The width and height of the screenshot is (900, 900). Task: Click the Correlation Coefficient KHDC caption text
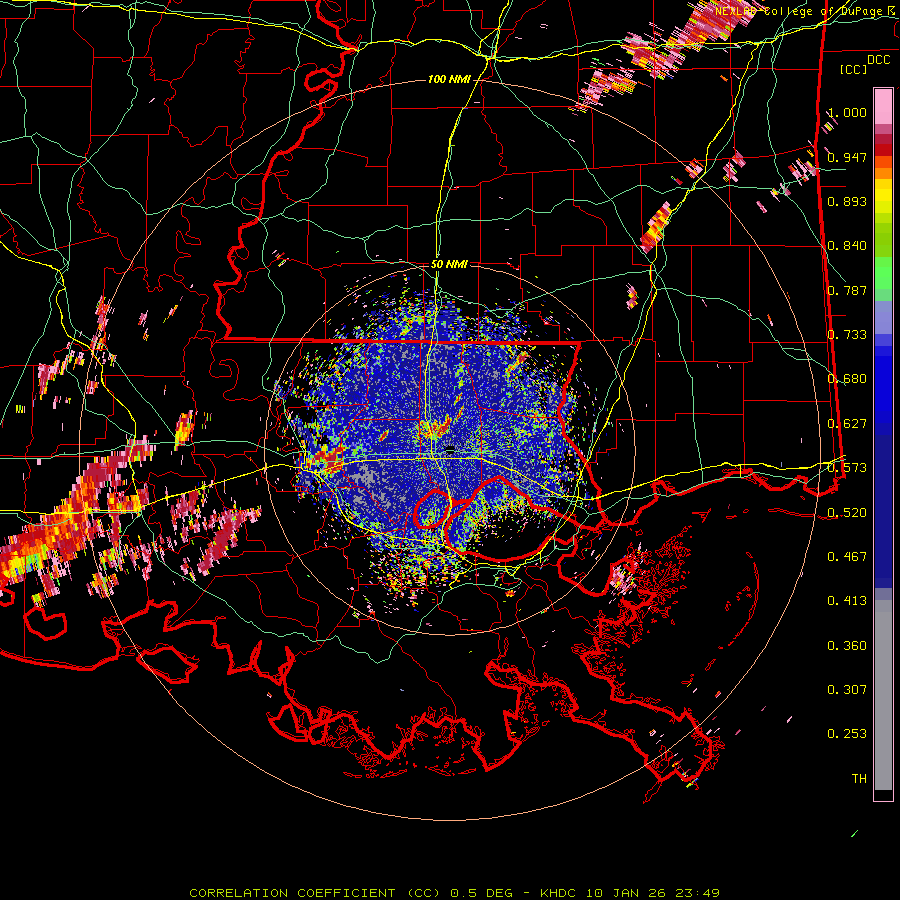455,893
